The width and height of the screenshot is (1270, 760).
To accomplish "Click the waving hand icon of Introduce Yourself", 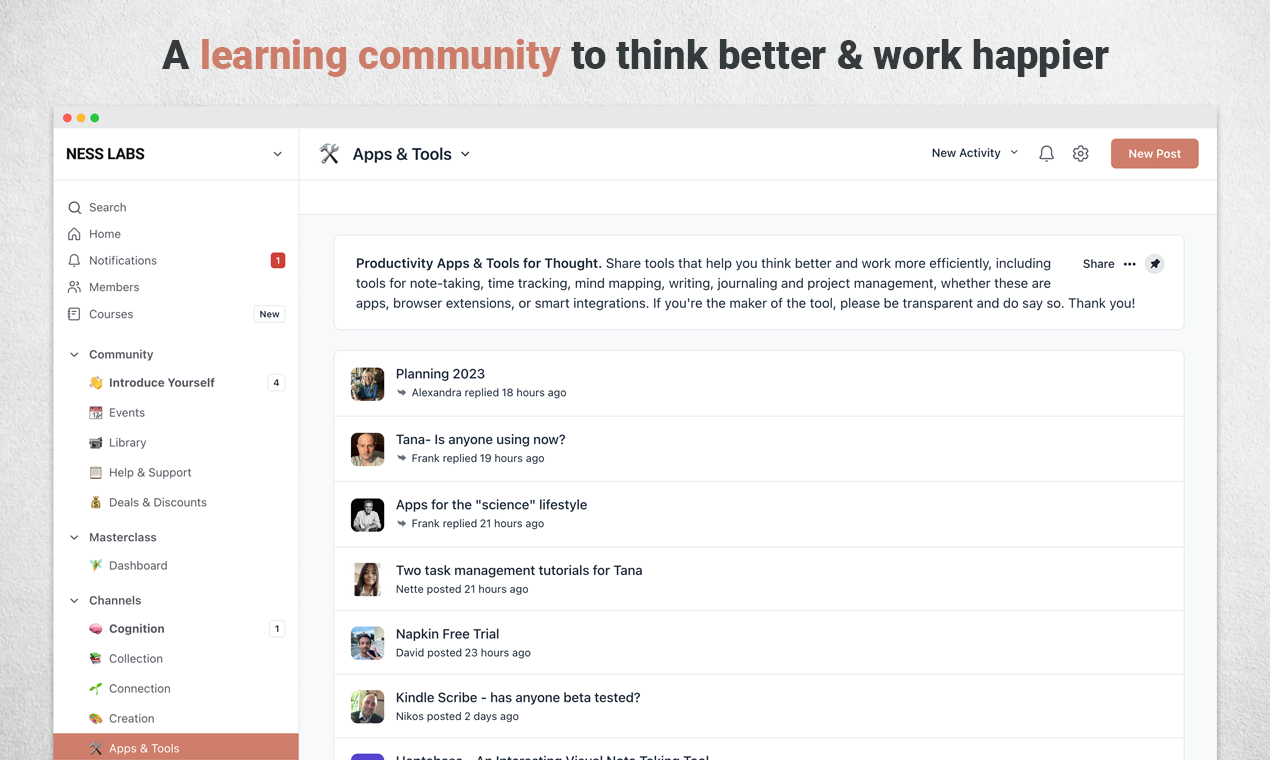I will (96, 383).
